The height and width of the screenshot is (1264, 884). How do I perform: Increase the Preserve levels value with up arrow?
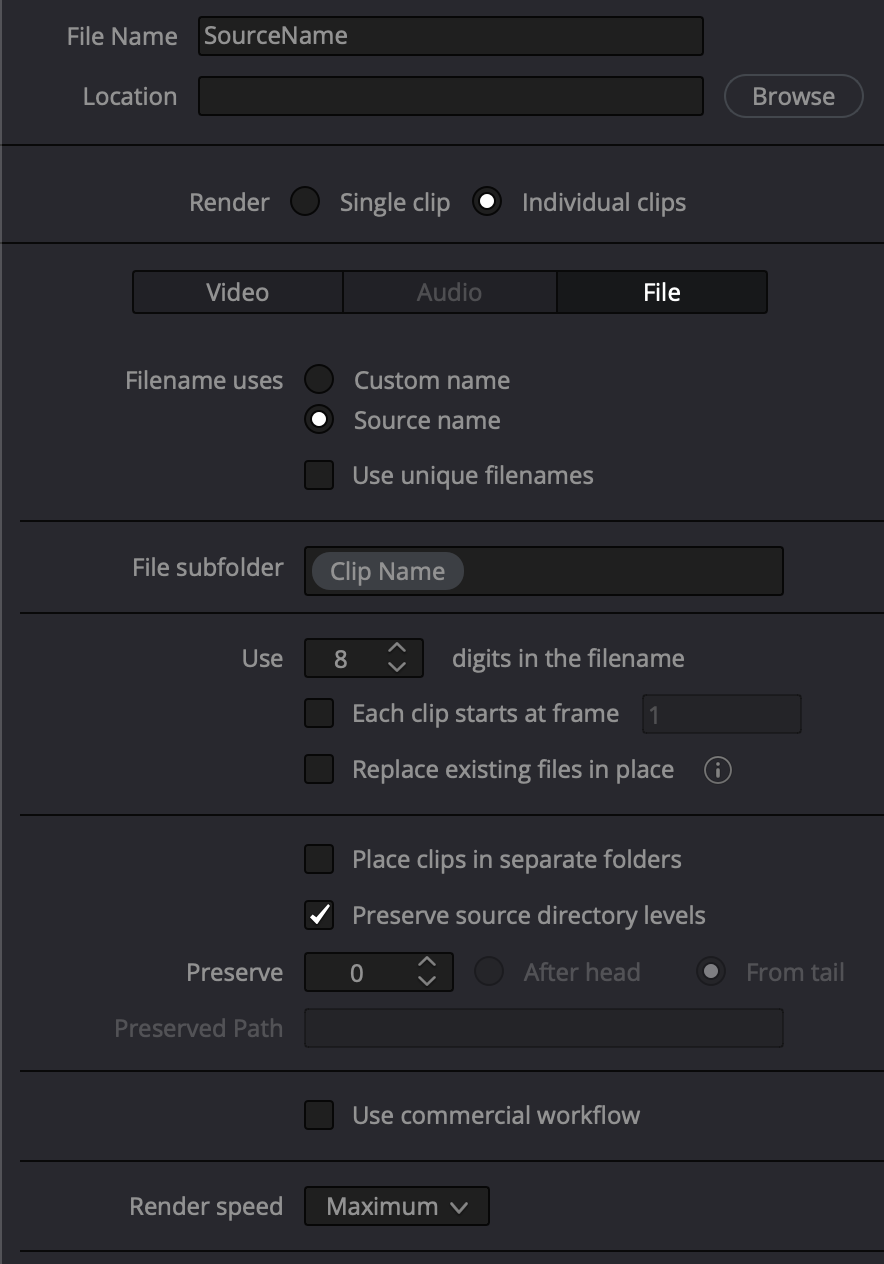pyautogui.click(x=427, y=963)
